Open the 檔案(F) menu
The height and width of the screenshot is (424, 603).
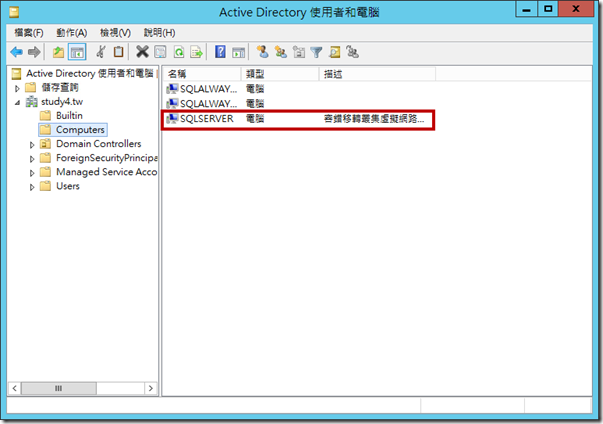29,33
